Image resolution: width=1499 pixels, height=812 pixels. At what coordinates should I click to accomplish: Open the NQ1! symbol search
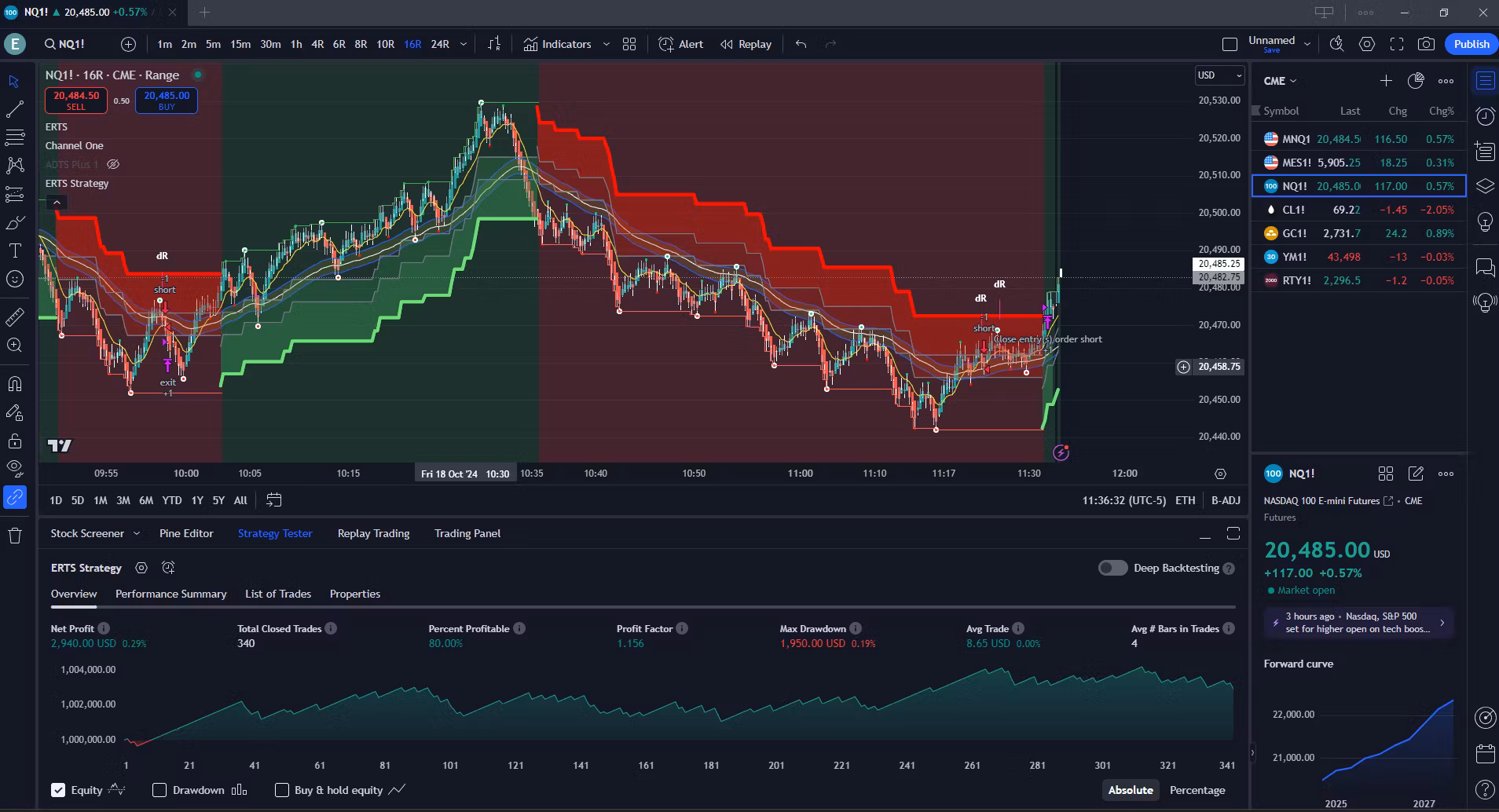[x=64, y=44]
